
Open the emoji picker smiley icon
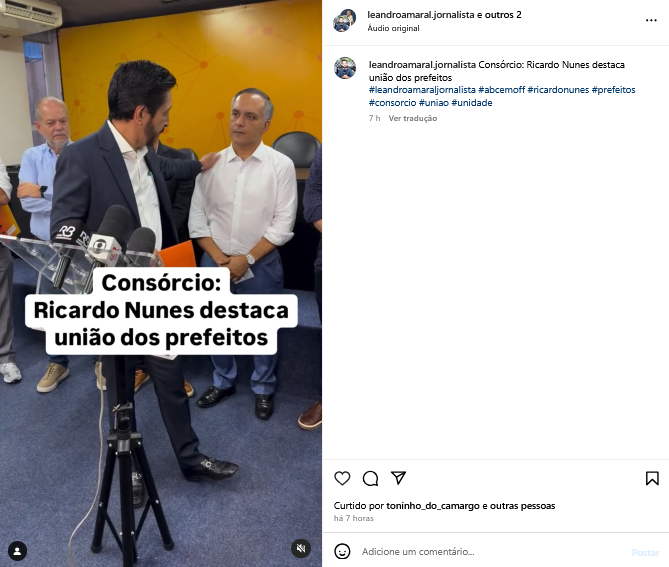coord(342,551)
